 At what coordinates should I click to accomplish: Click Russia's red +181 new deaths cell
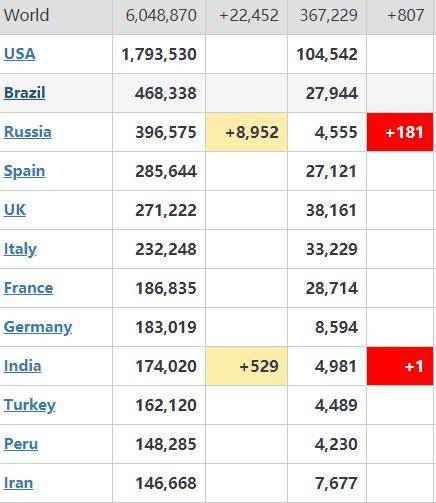coord(400,132)
